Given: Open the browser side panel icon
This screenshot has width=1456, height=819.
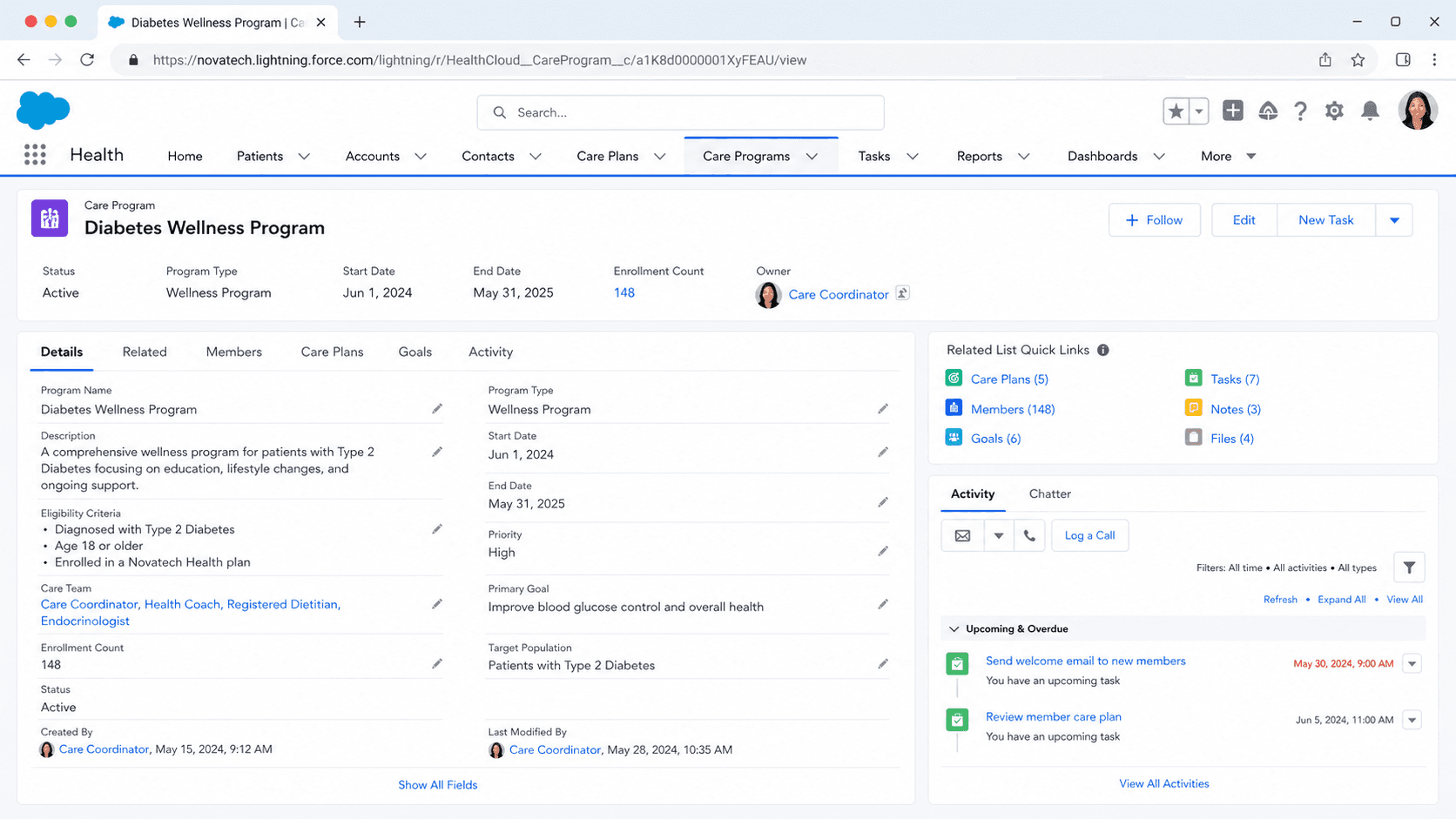Looking at the screenshot, I should (1403, 60).
